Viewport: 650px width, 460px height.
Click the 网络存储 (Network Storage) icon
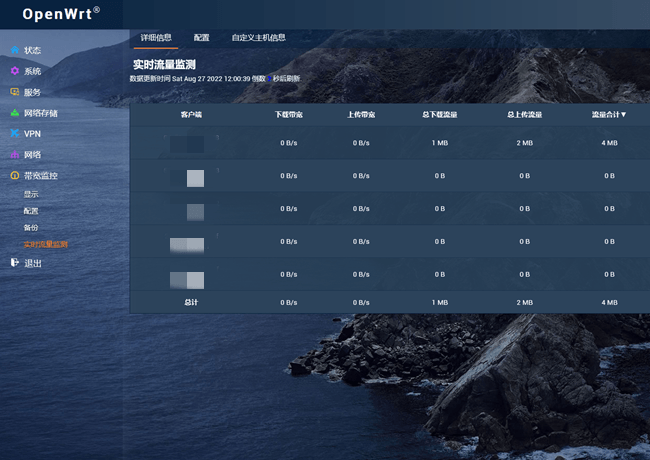point(14,113)
